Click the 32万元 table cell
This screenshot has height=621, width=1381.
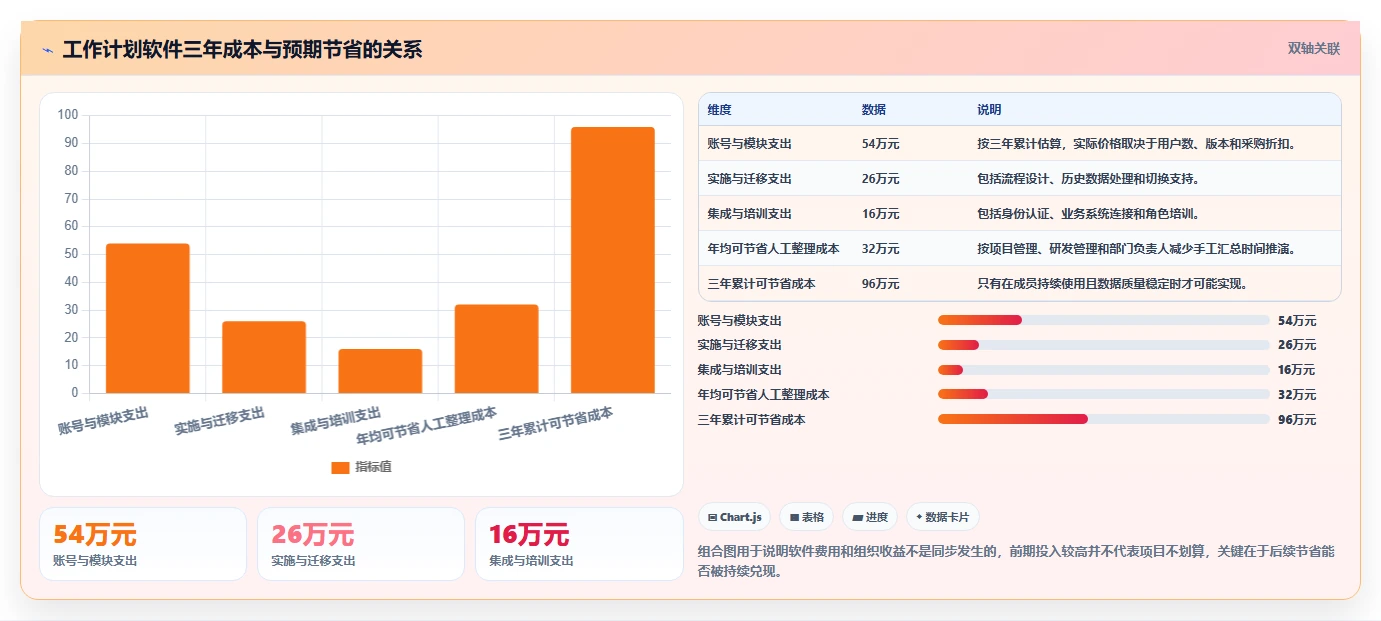880,249
